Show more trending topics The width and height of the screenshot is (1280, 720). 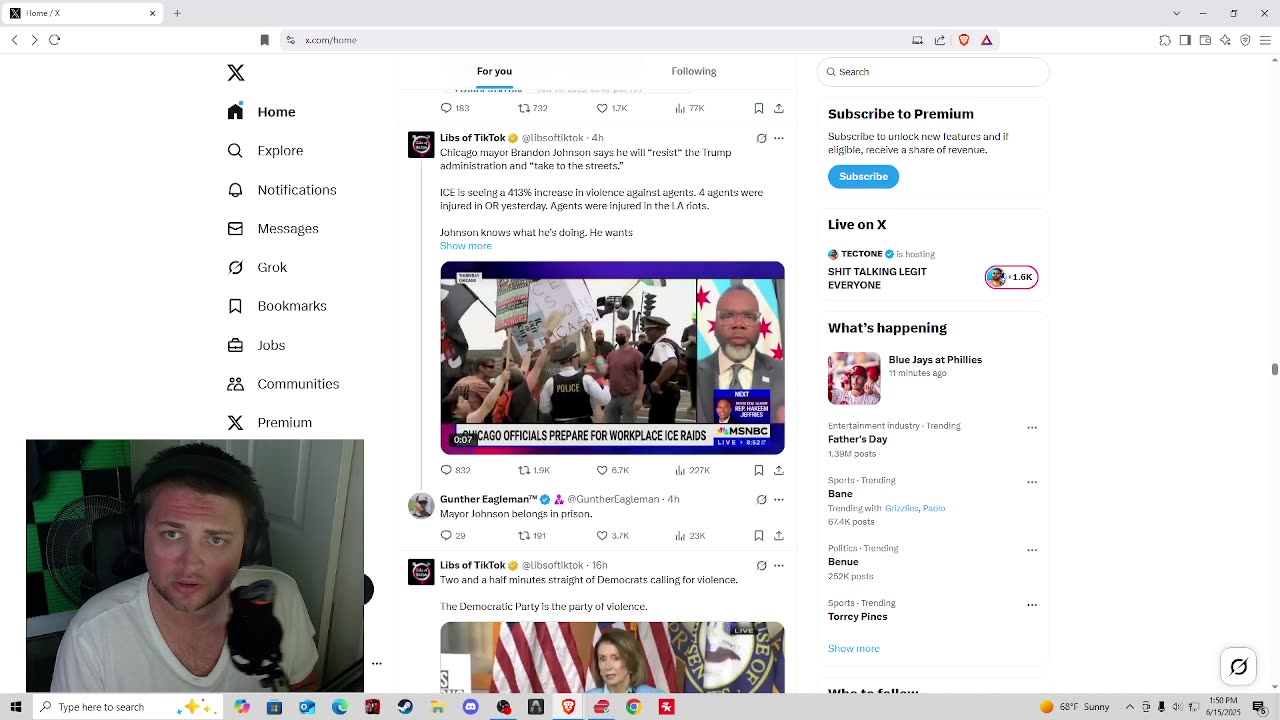tap(854, 649)
